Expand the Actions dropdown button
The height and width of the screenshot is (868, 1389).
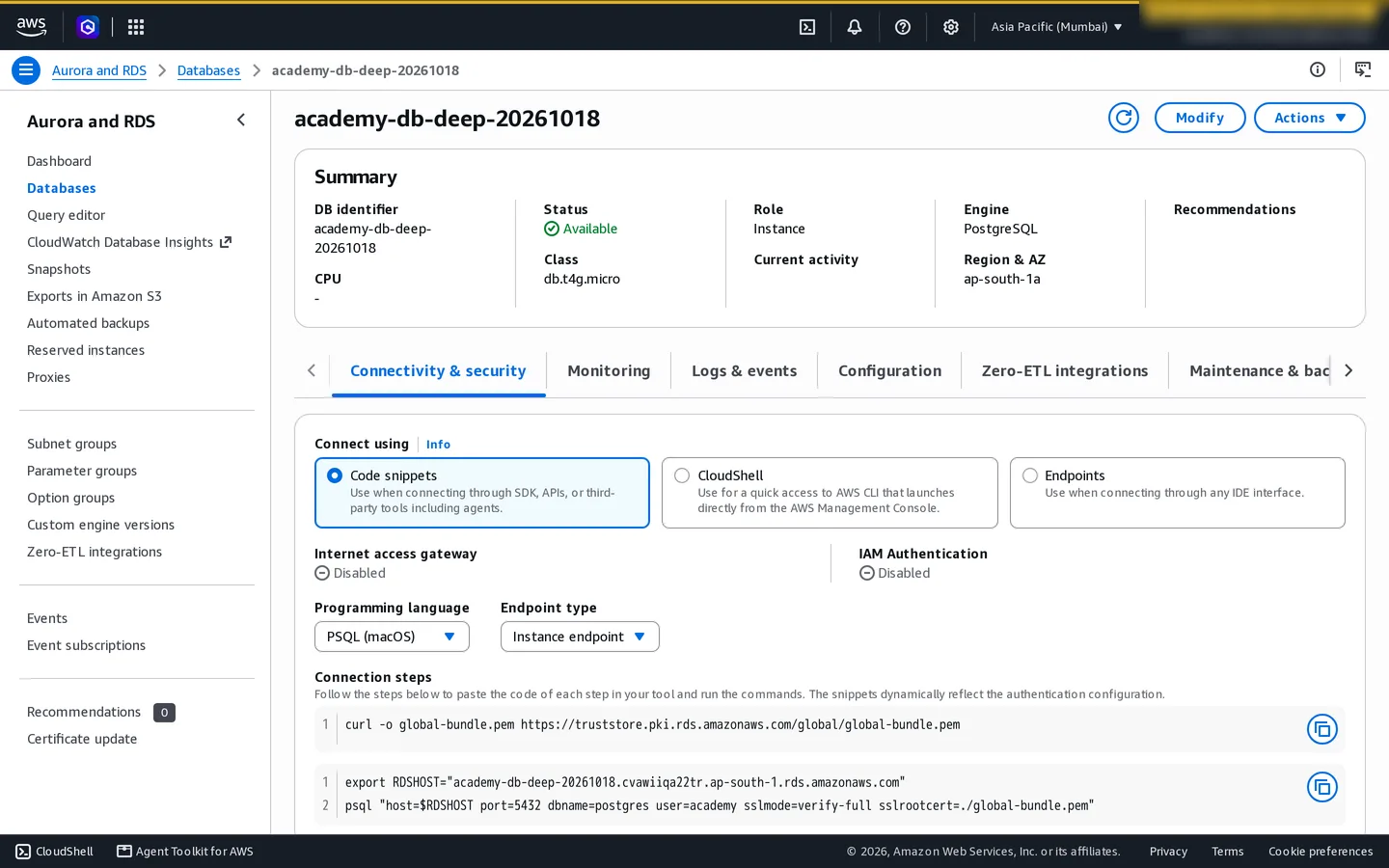click(1309, 118)
